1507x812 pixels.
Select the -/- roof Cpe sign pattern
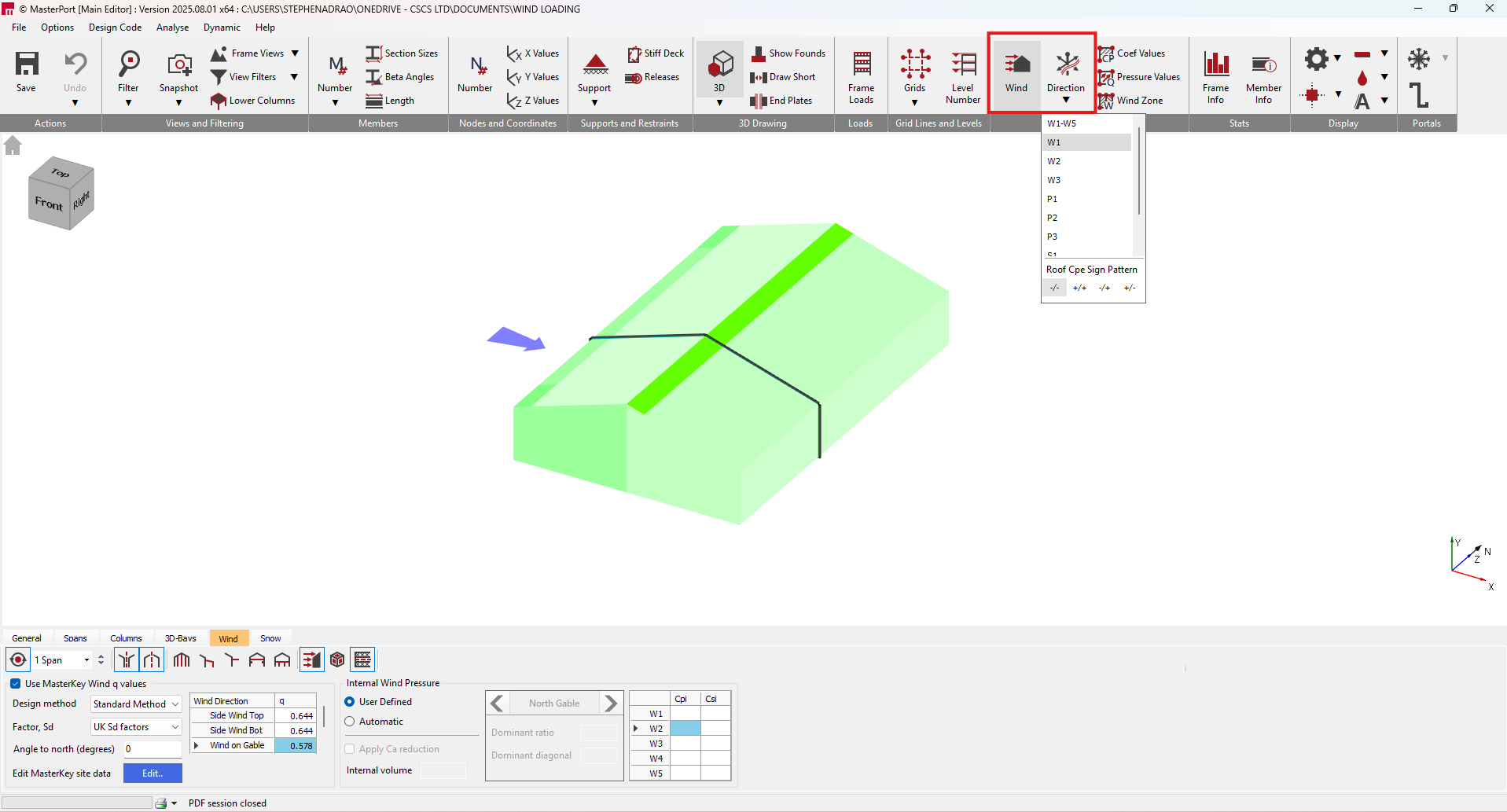[1055, 288]
